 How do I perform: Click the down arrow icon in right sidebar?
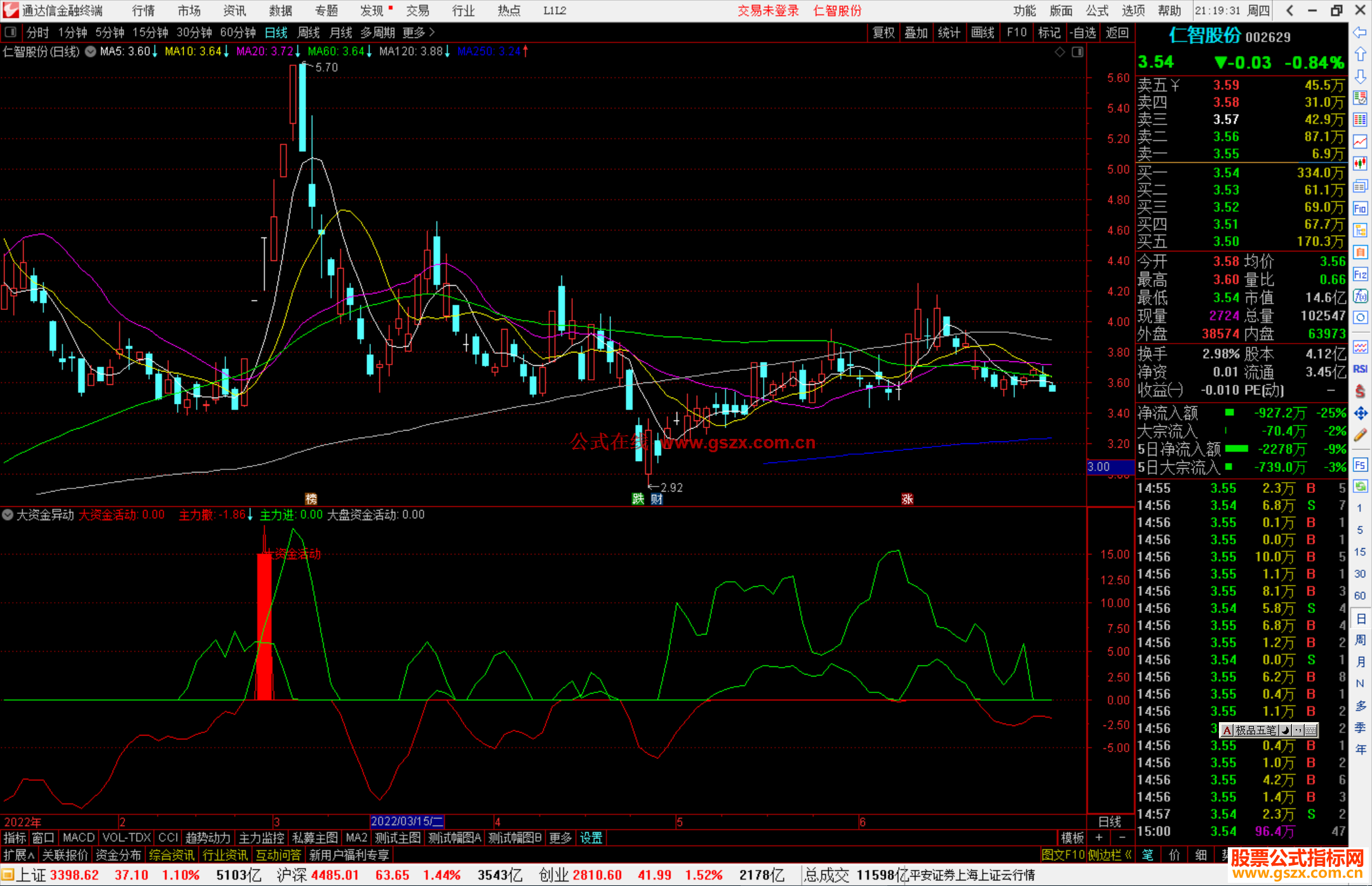coord(1360,76)
